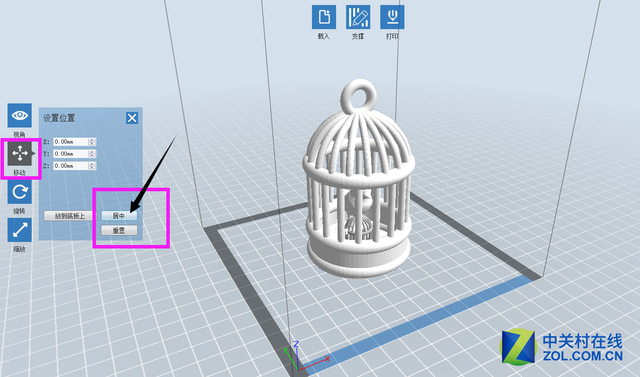Decrease the Y position stepper
Viewport: 640px width, 377px height.
(92, 156)
